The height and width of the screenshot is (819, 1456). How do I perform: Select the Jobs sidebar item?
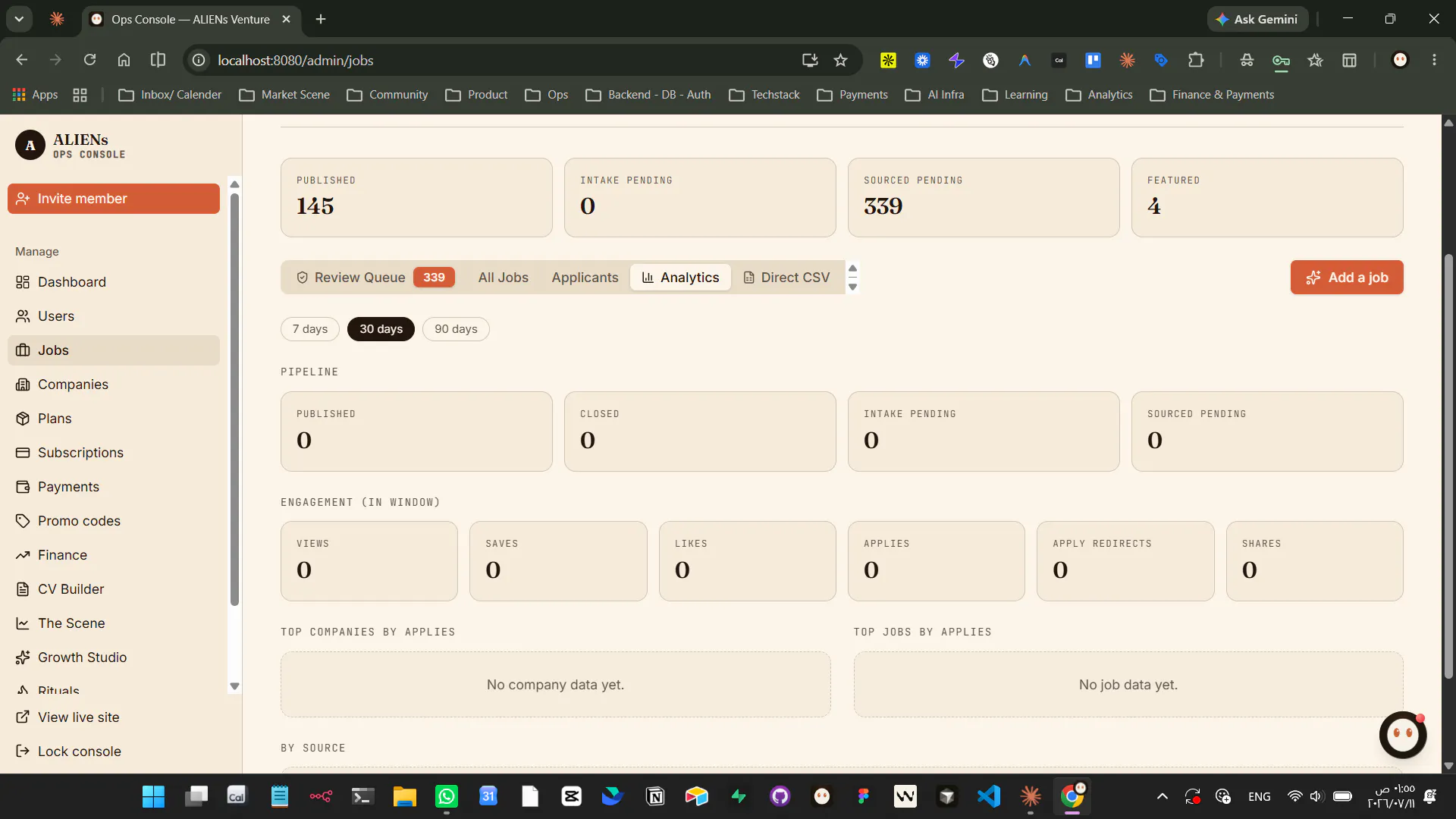point(114,350)
